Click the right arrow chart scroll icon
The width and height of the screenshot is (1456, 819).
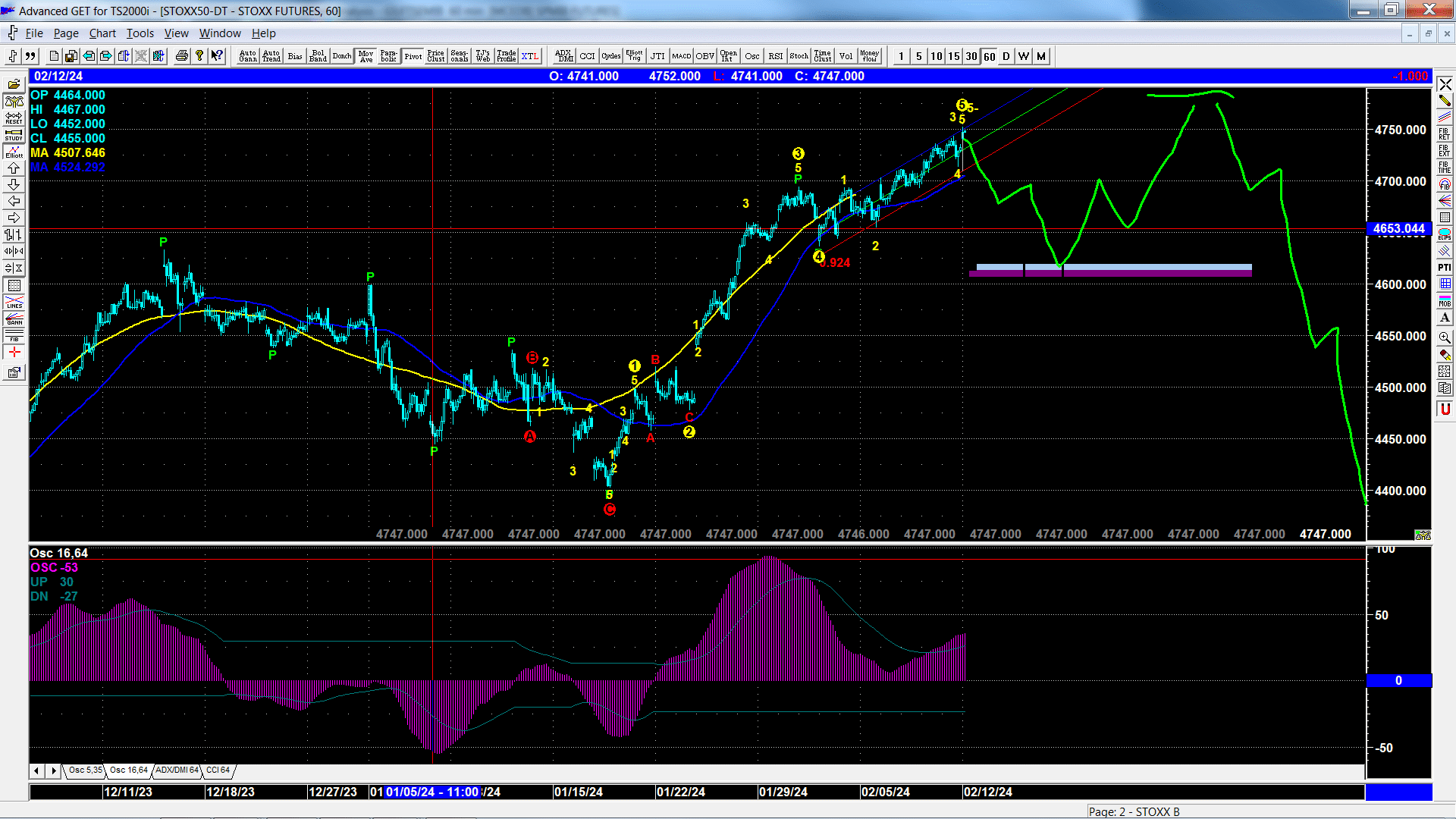click(14, 218)
